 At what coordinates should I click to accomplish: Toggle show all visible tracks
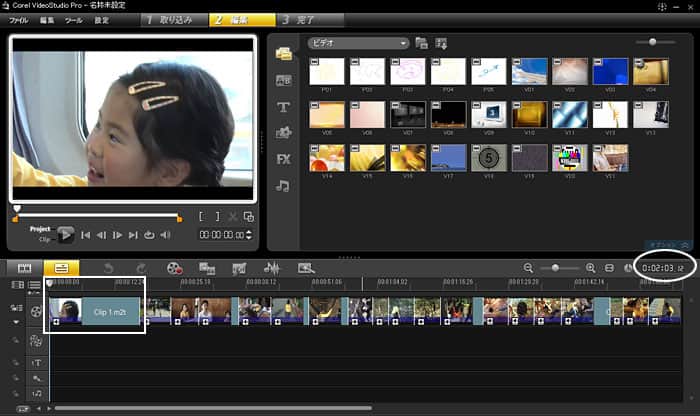[17, 285]
